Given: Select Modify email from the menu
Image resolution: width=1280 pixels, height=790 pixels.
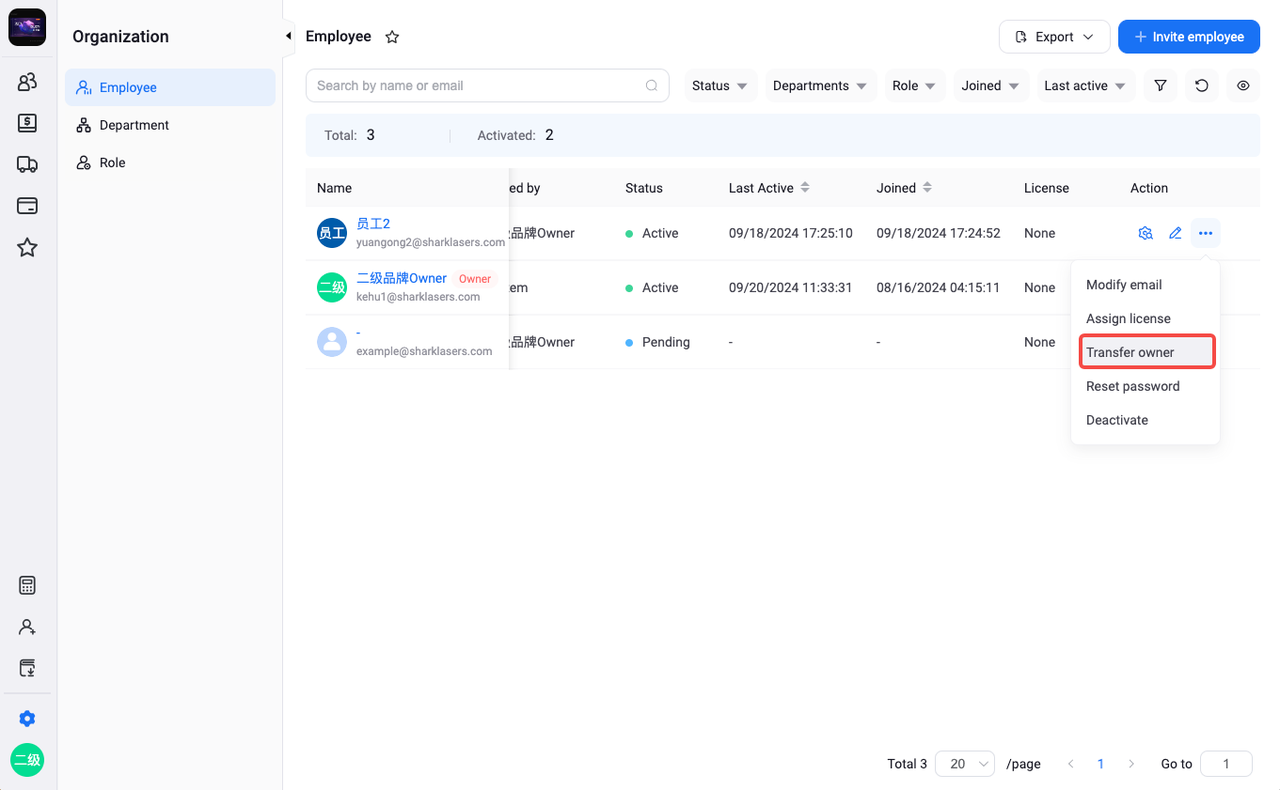Looking at the screenshot, I should click(1145, 285).
